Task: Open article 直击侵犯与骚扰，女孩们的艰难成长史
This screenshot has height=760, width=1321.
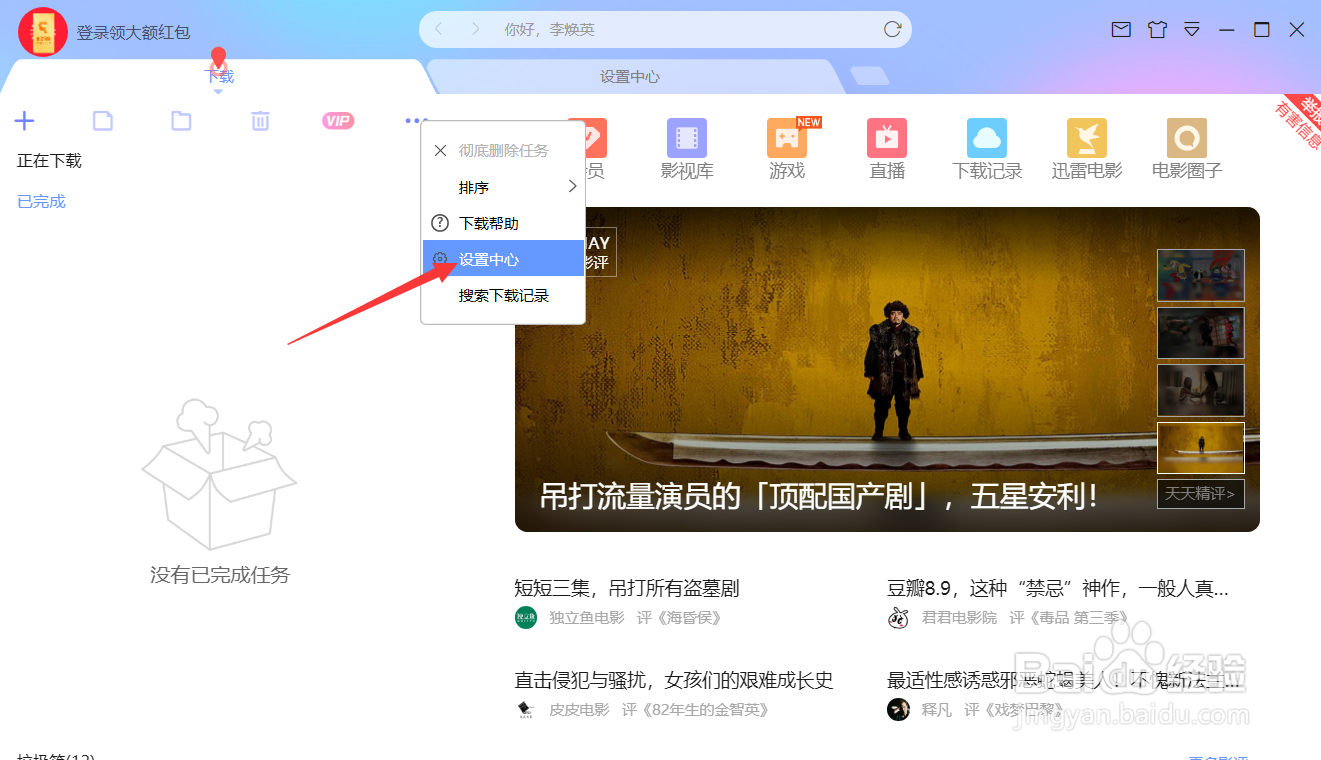Action: (x=674, y=680)
